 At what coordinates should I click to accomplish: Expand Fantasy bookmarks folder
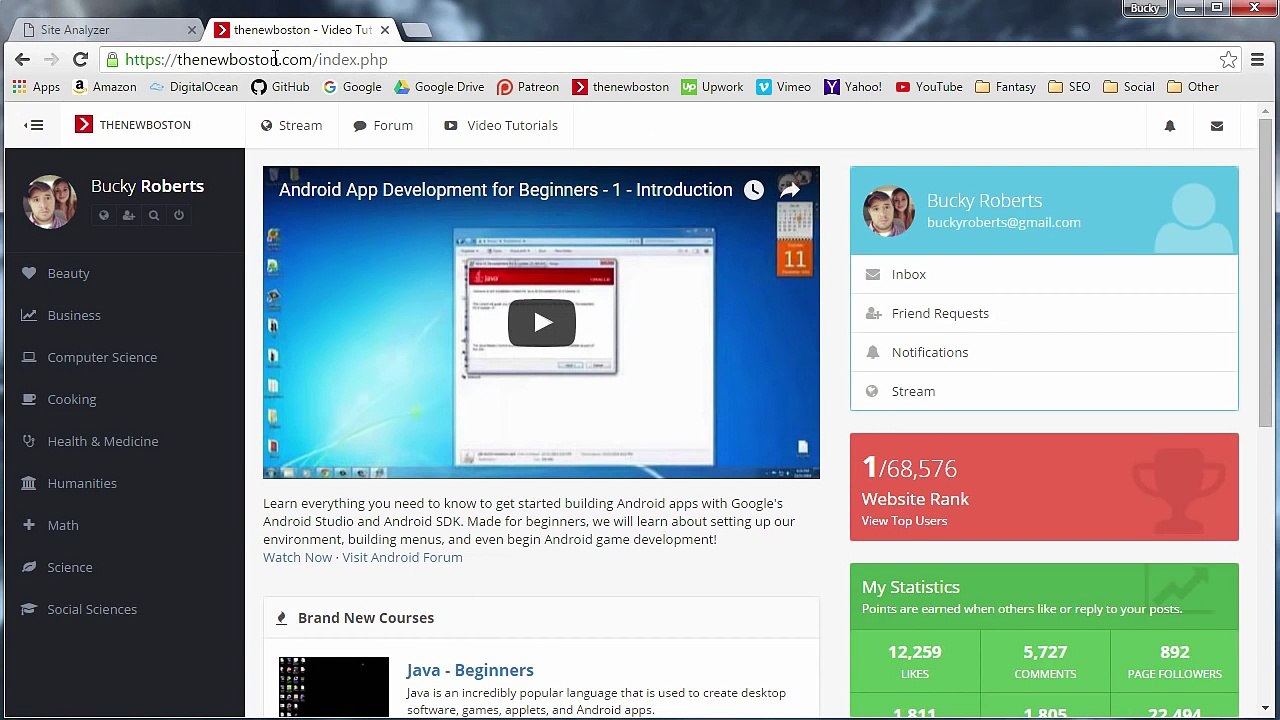(1005, 87)
